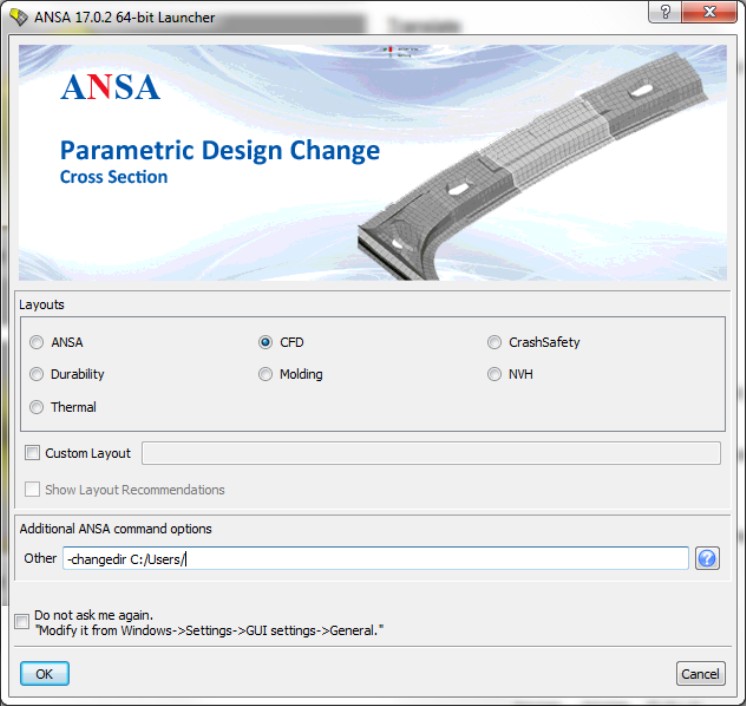This screenshot has height=706, width=746.
Task: Cancel the launcher dialog
Action: pos(700,674)
